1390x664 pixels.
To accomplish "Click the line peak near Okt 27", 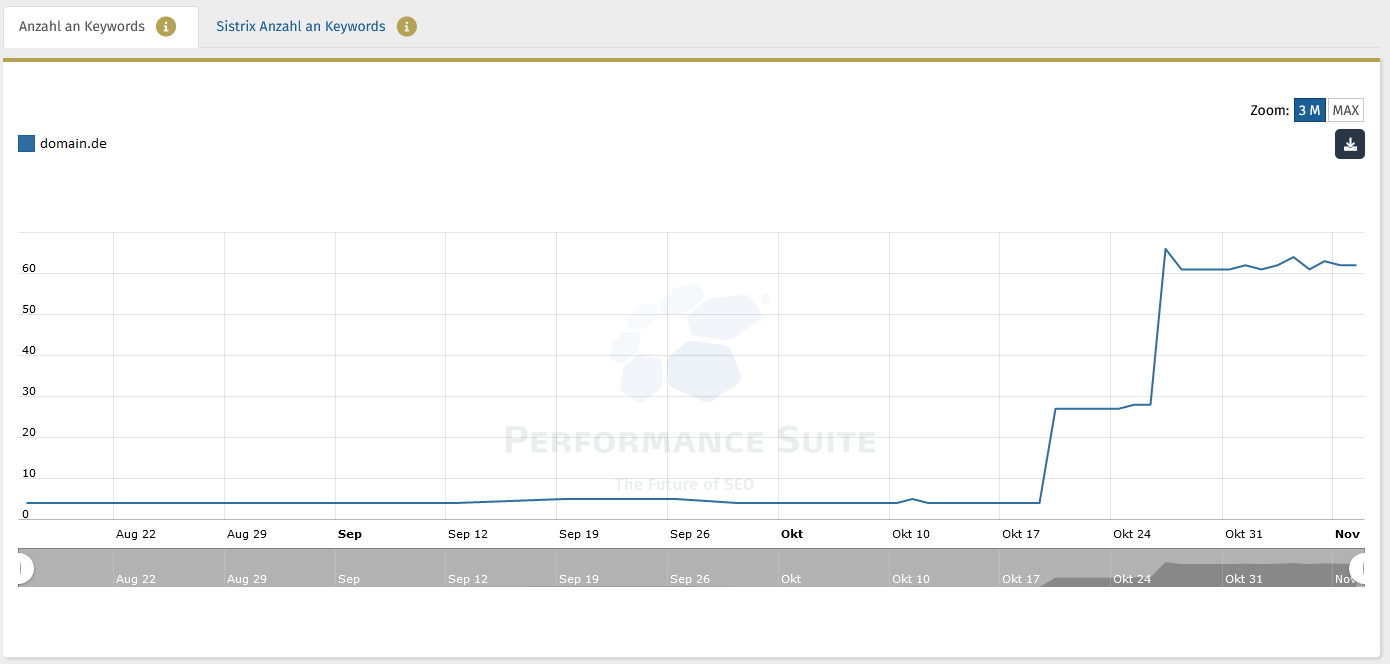I will (x=1166, y=249).
